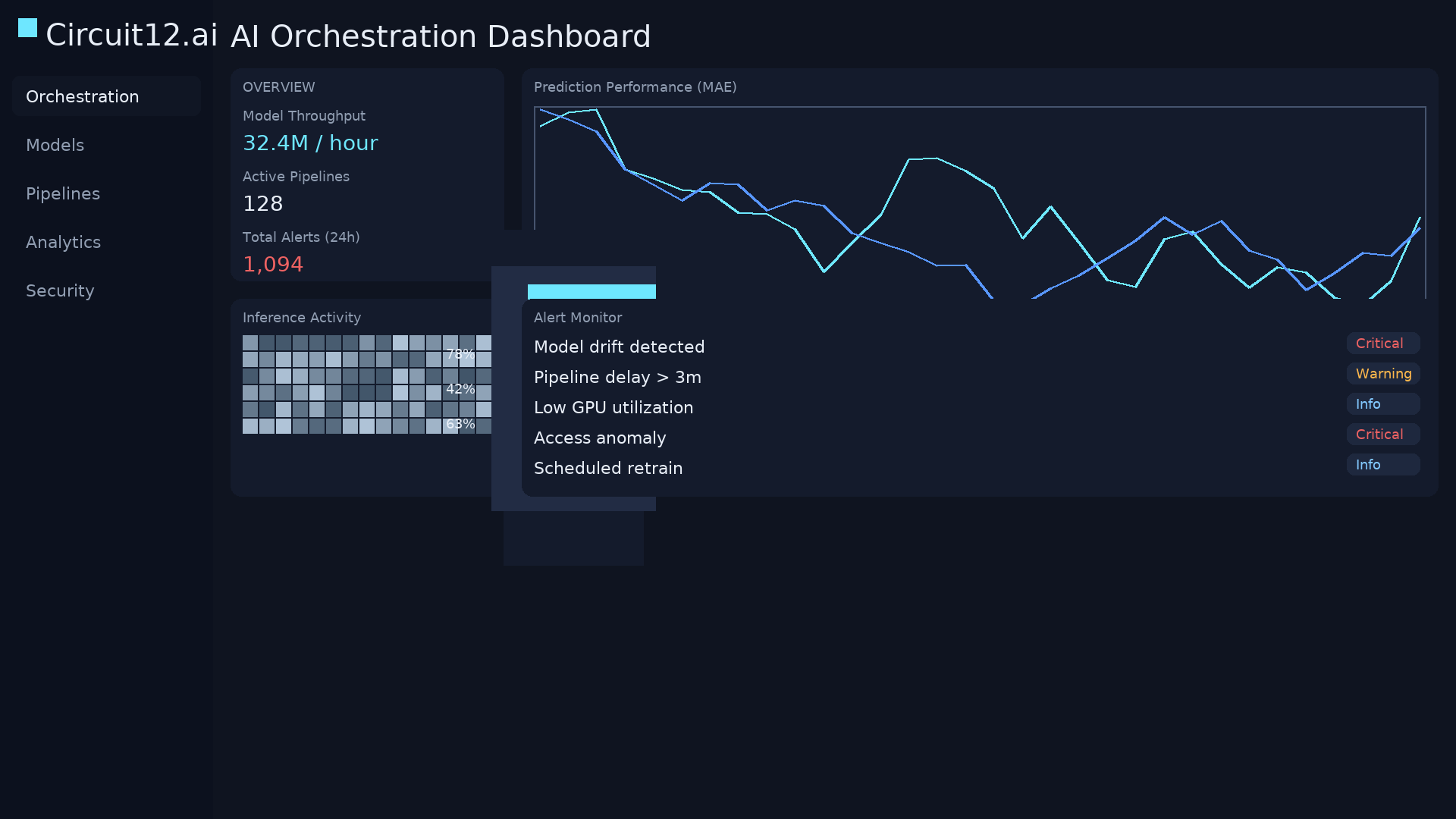Click the Total Alerts count 1,094
Screen dimensions: 1456x819
(x=273, y=263)
